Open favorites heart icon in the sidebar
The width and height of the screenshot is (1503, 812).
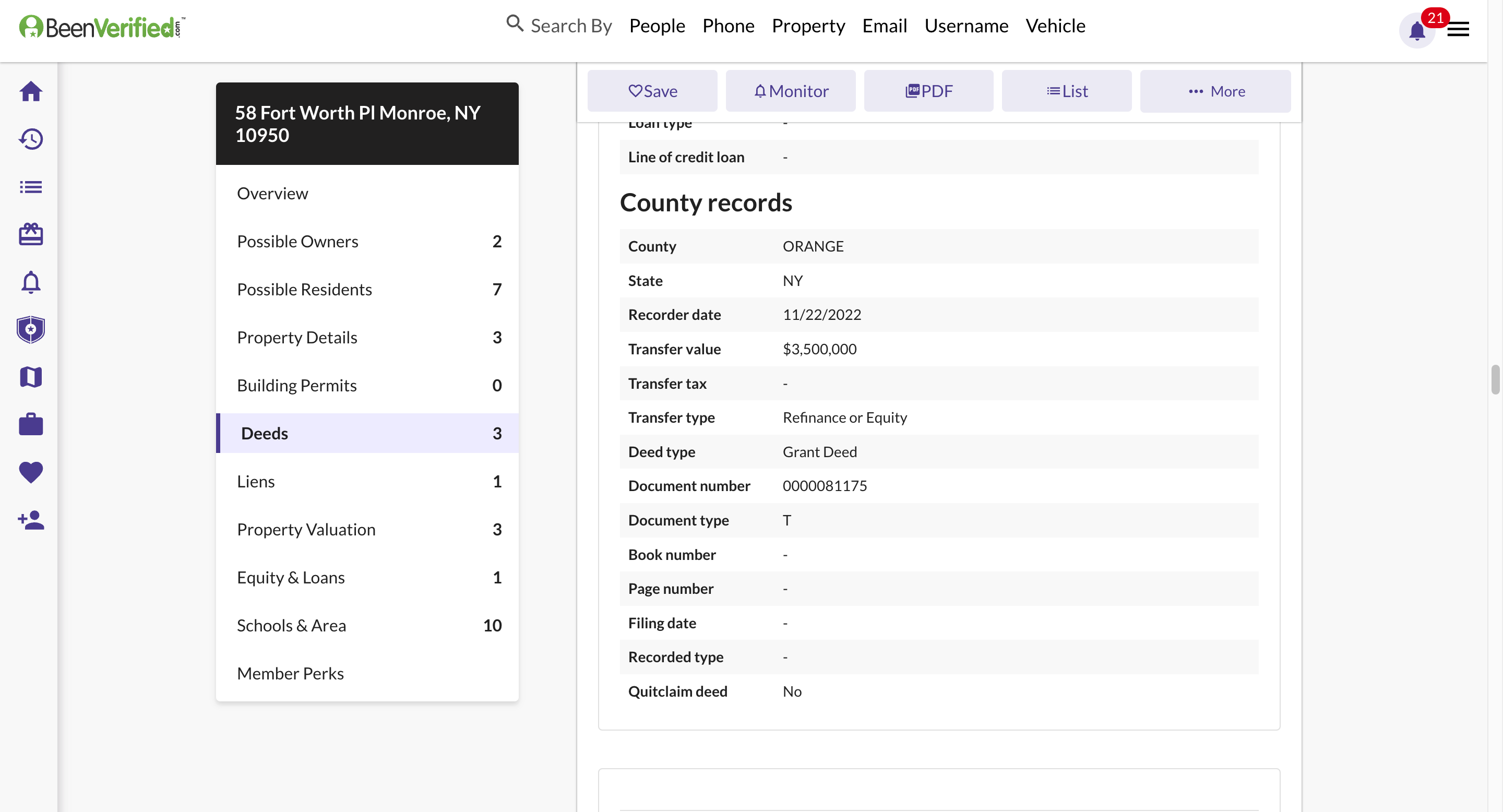pyautogui.click(x=30, y=472)
